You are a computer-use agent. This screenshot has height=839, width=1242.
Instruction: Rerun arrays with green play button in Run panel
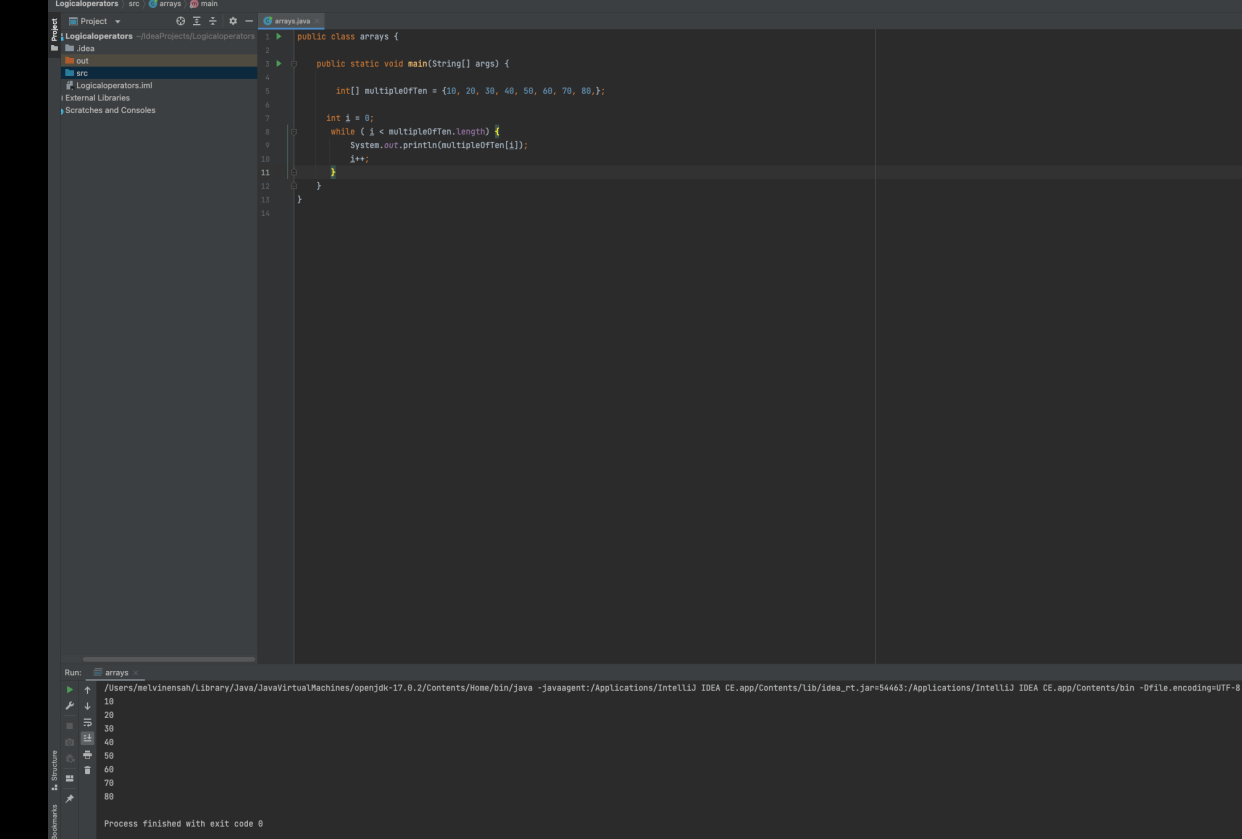click(70, 690)
